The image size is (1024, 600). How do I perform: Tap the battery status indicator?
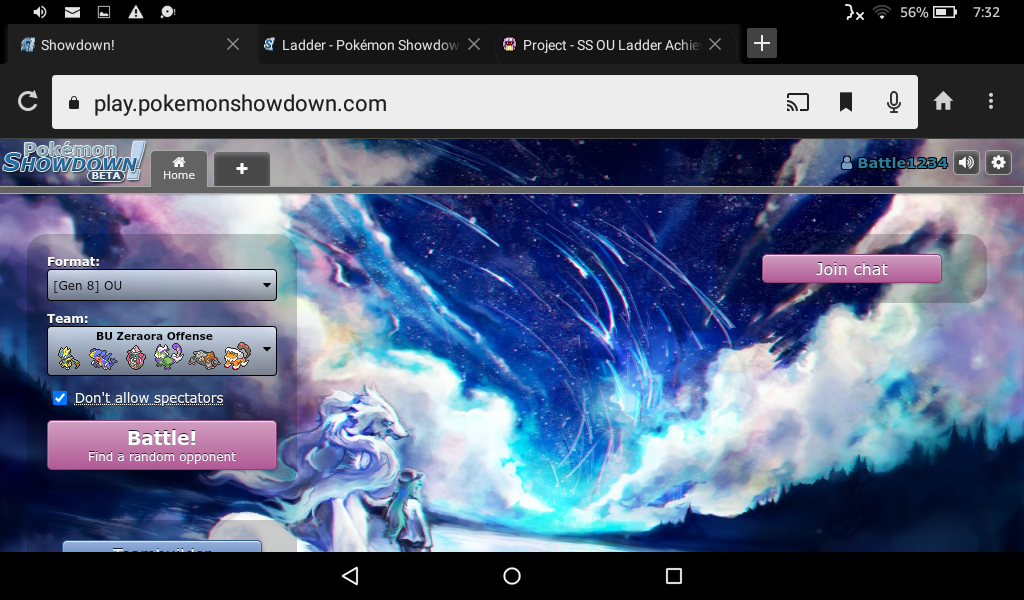coord(945,12)
